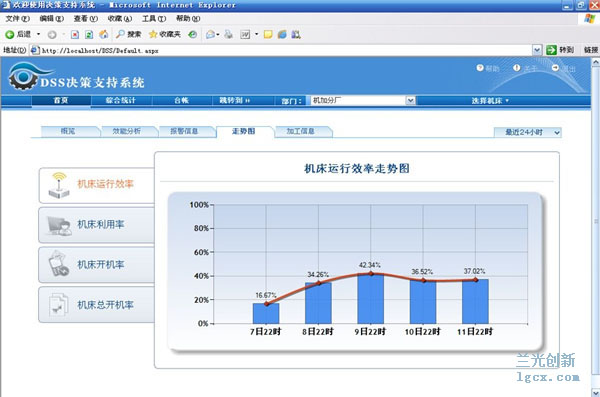The image size is (600, 397).
Task: Open the 最近24小时 time range dropdown
Action: (x=528, y=132)
